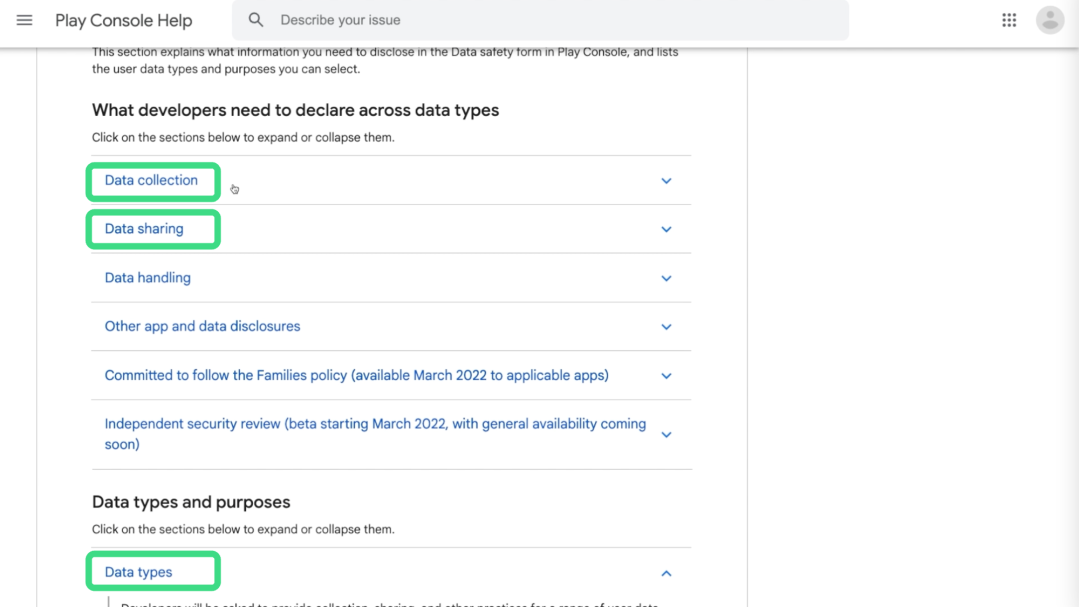Click the Independent security review chevron

pyautogui.click(x=666, y=435)
